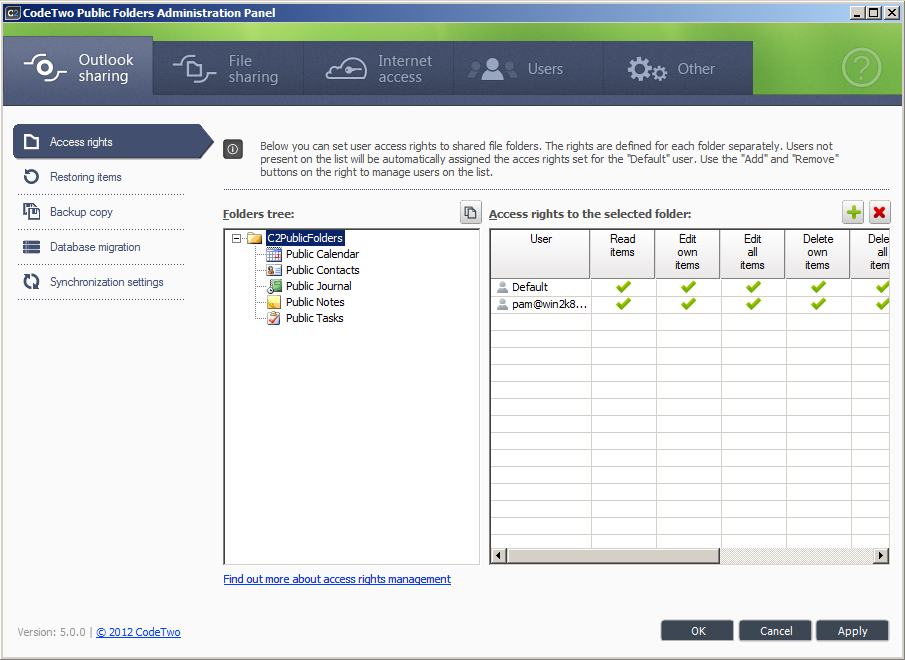Open Backup copy section
The image size is (905, 660).
coord(81,212)
